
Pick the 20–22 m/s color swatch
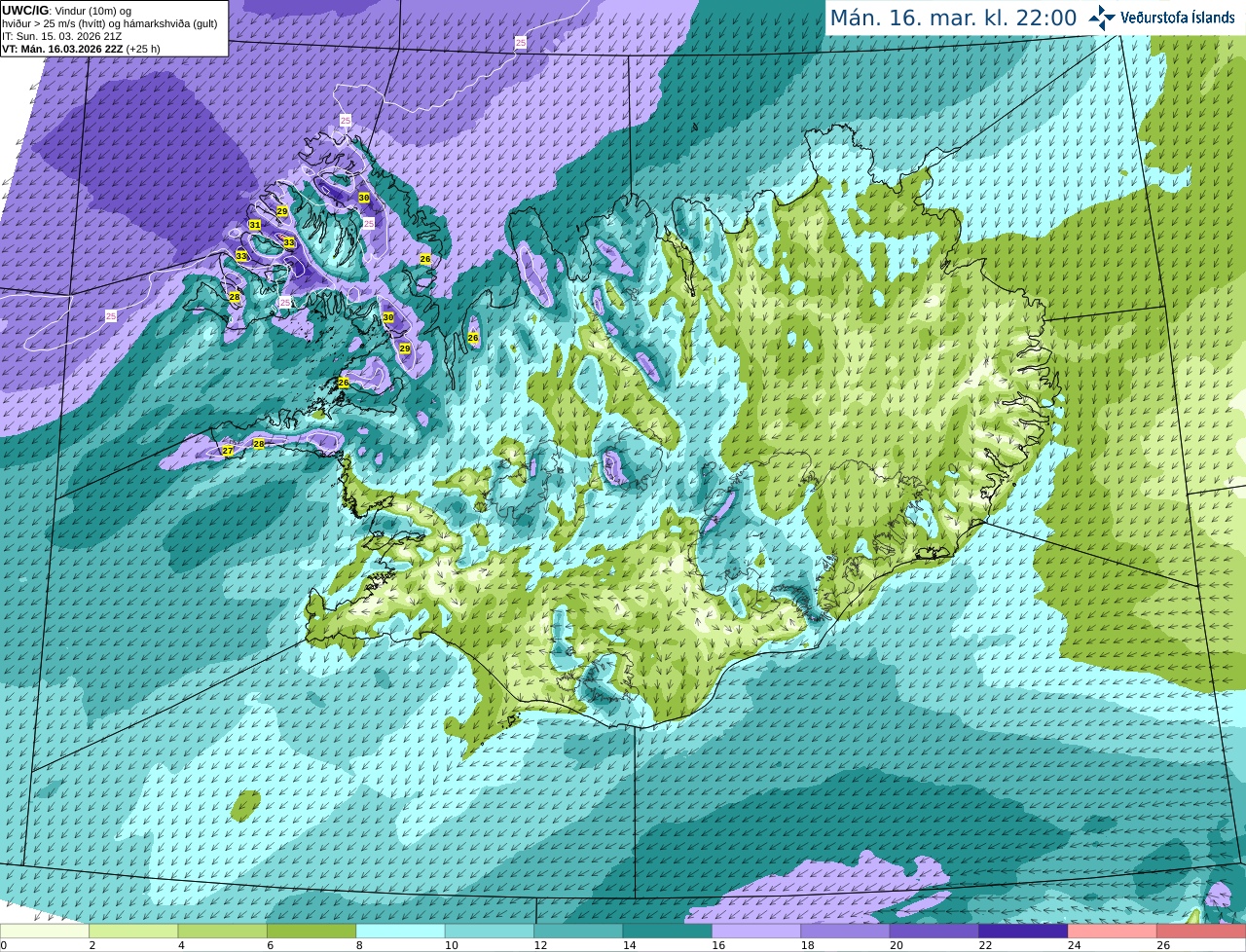pyautogui.click(x=934, y=931)
